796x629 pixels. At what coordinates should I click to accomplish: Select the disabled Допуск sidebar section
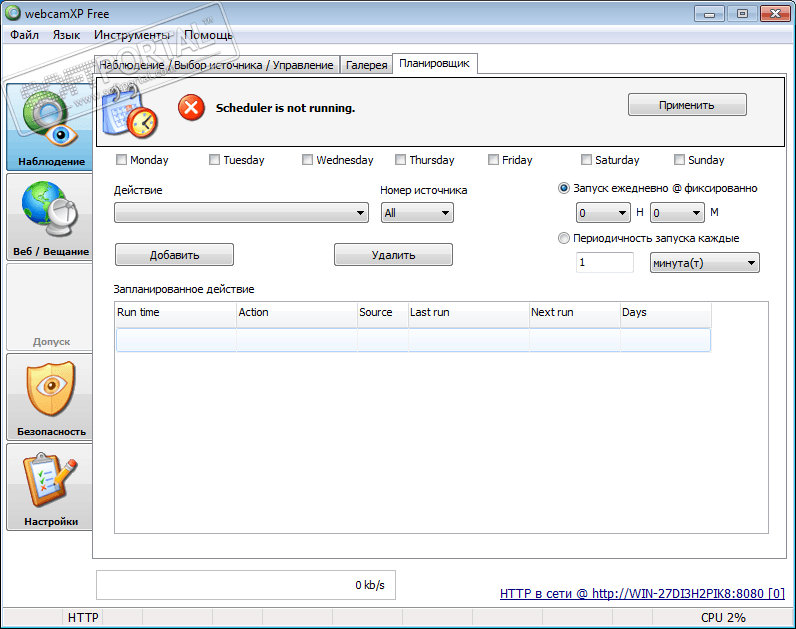pyautogui.click(x=50, y=307)
